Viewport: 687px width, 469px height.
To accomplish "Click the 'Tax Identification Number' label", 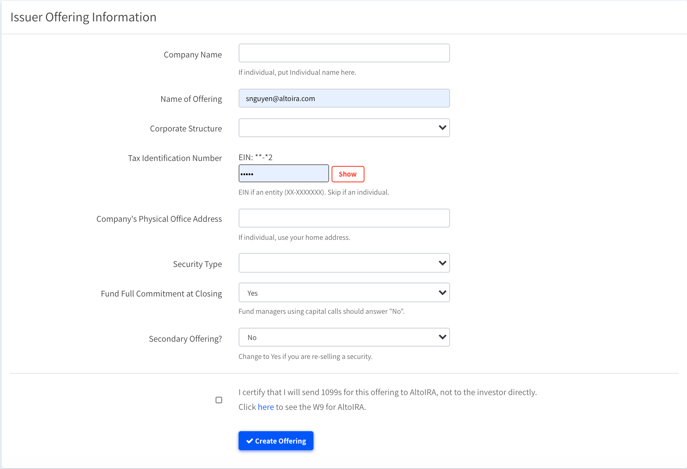I will [175, 158].
